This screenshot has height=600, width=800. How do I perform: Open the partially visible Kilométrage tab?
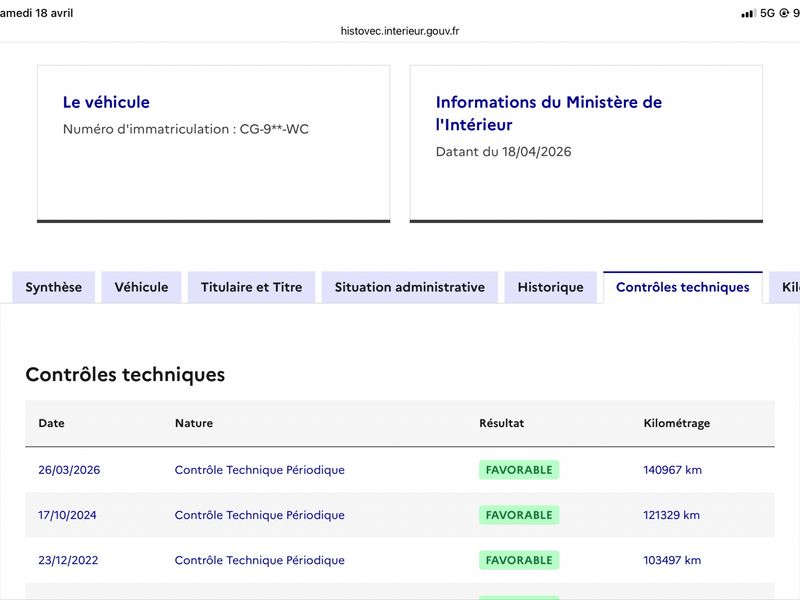(785, 287)
